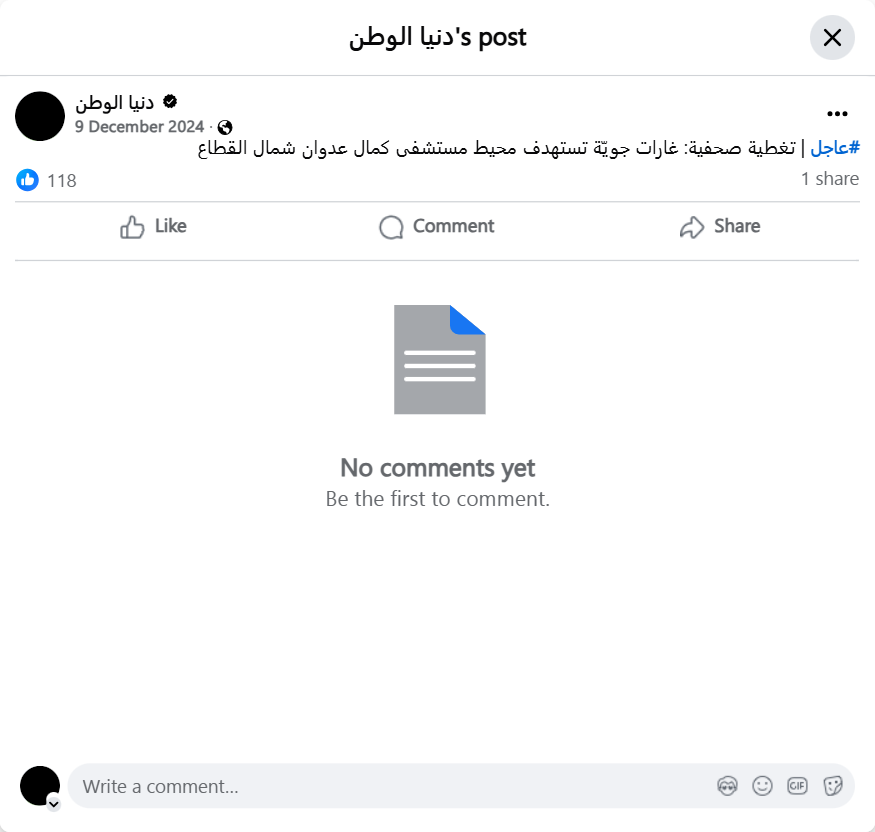Image resolution: width=875 pixels, height=832 pixels.
Task: Insert an avatar sticker in comment
Action: pyautogui.click(x=727, y=786)
